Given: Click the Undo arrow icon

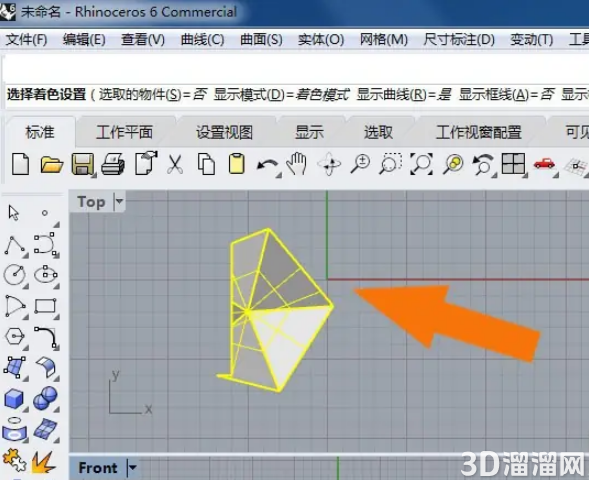Looking at the screenshot, I should pyautogui.click(x=267, y=165).
